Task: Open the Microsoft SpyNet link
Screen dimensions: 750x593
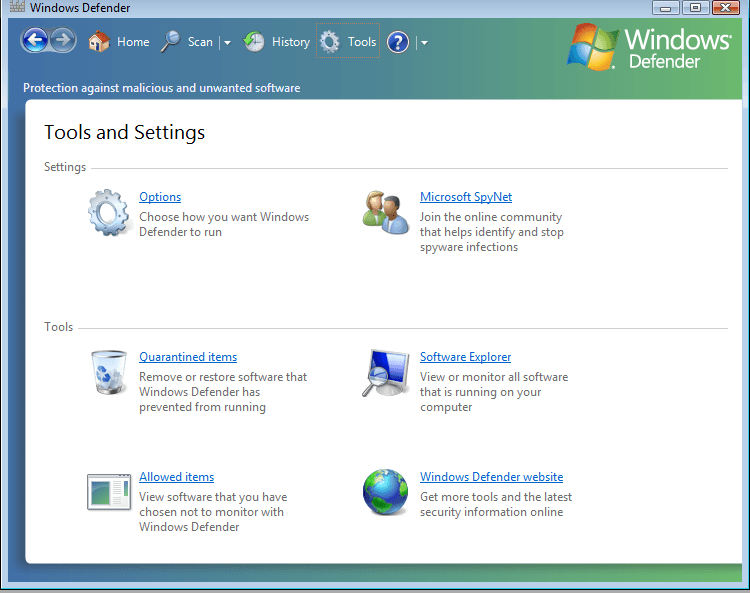Action: [x=466, y=197]
